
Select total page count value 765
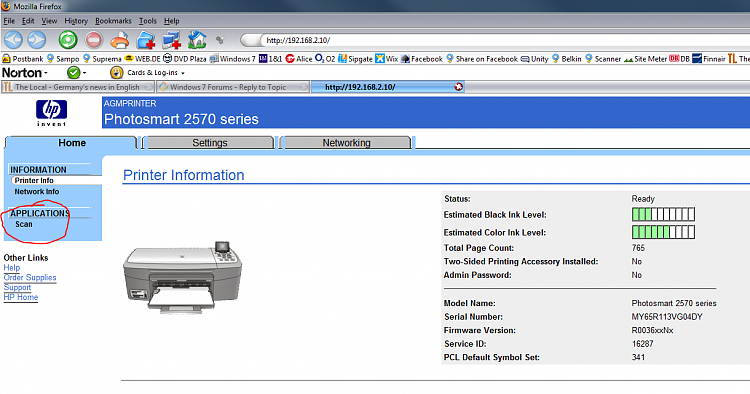(x=638, y=248)
